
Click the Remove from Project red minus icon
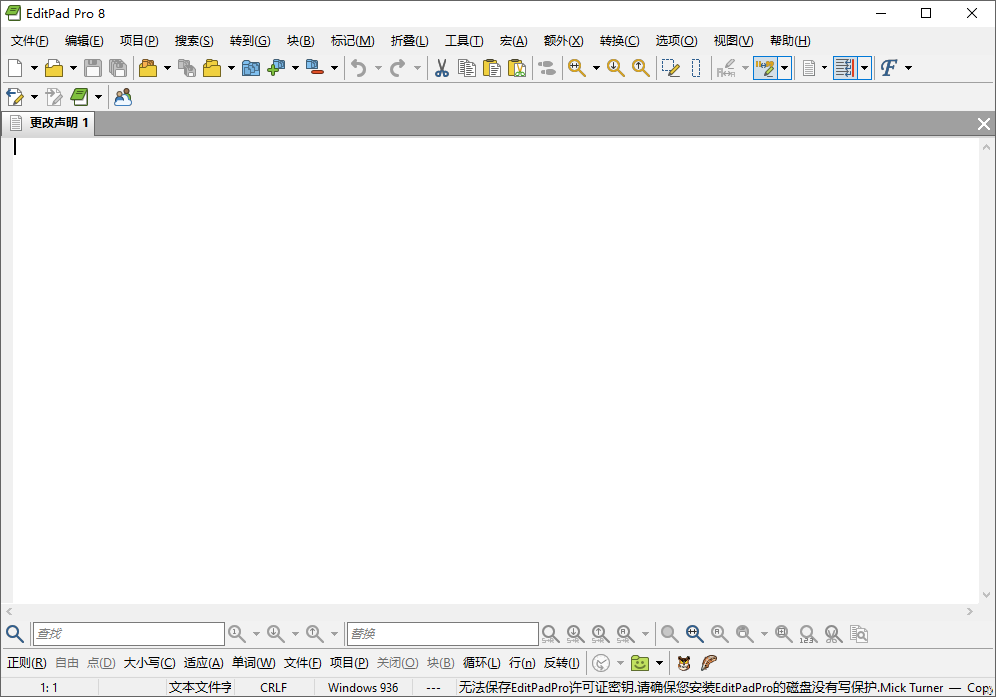[315, 68]
